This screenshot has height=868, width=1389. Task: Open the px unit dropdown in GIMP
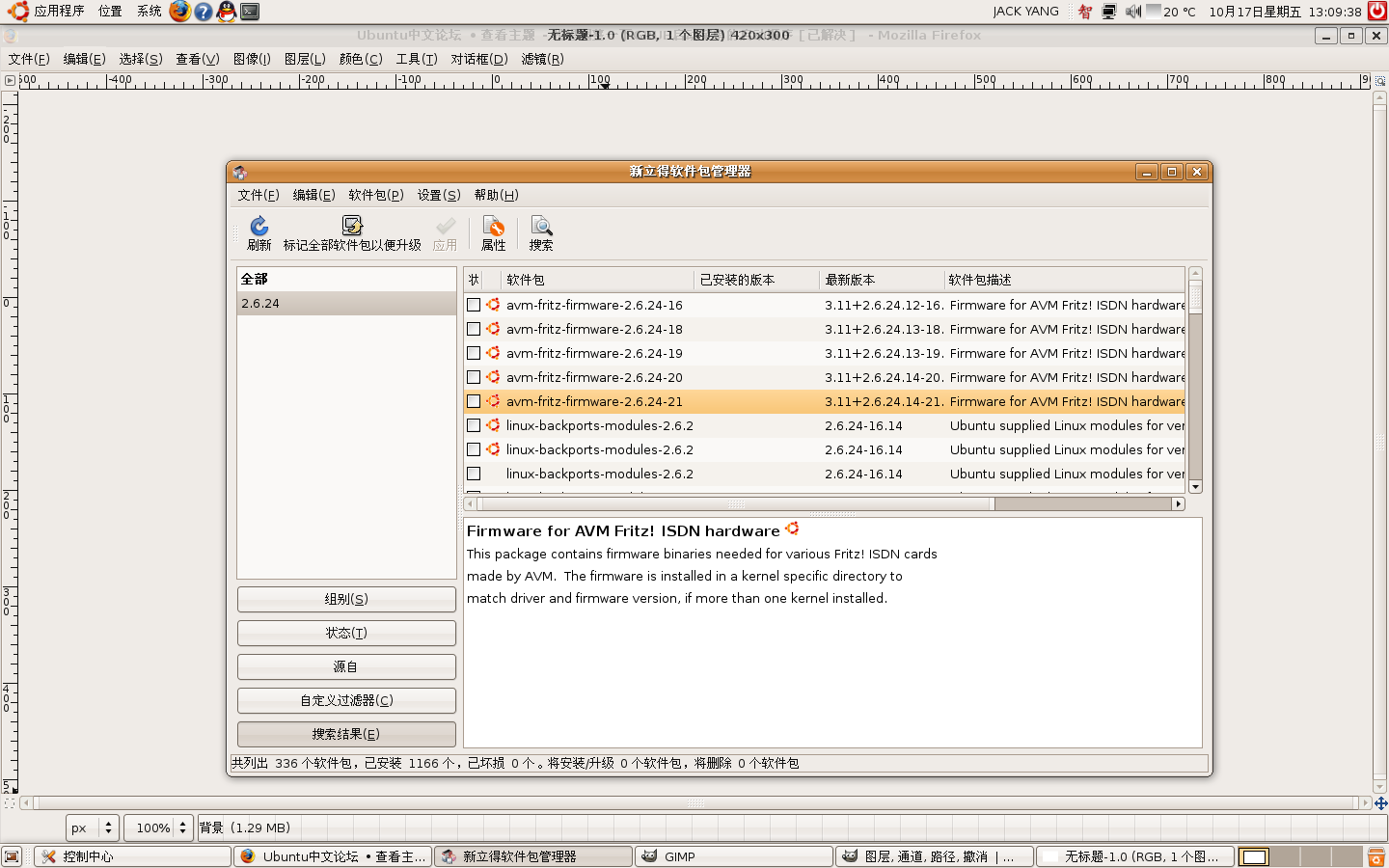coord(93,827)
